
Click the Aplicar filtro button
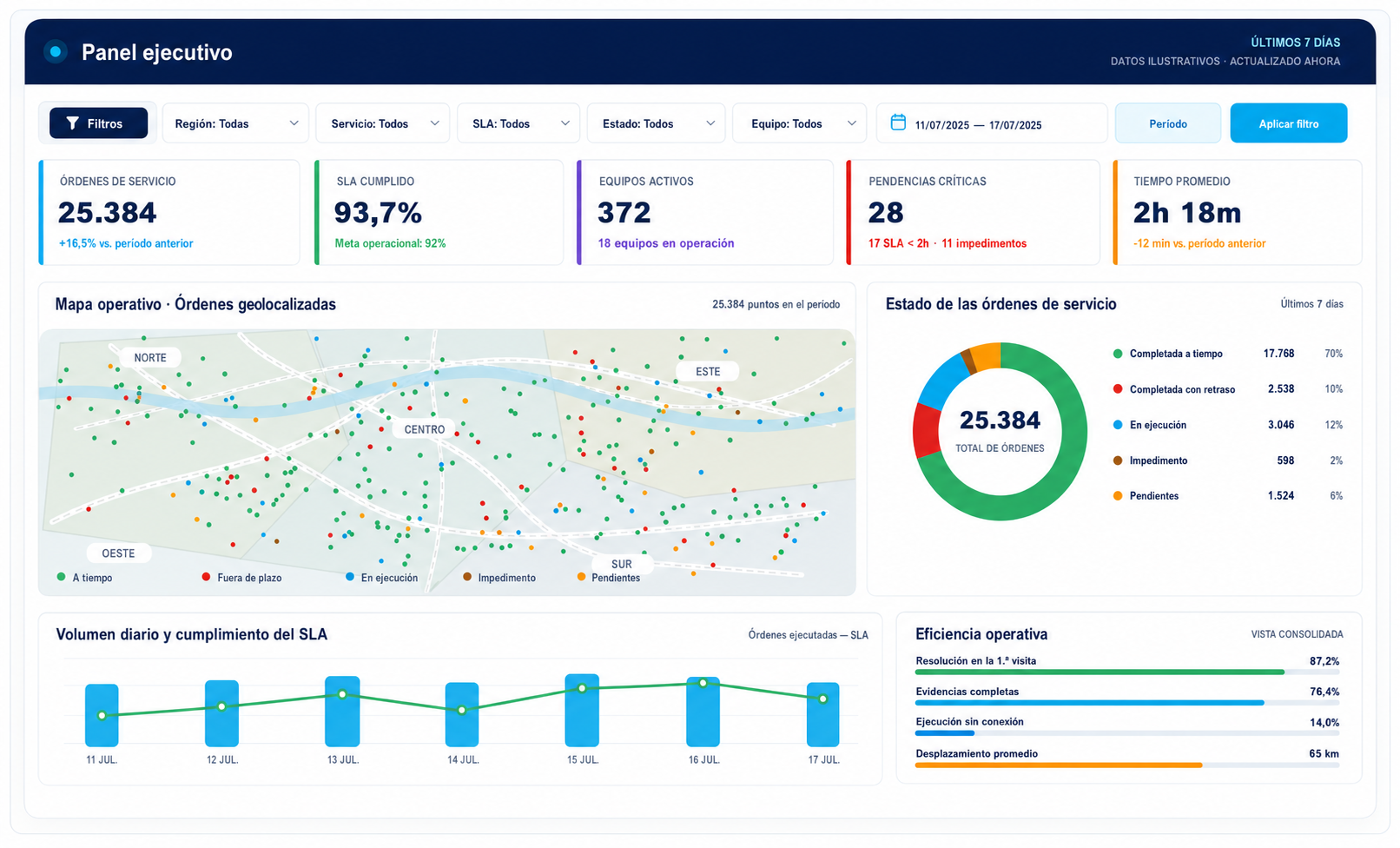tap(1289, 123)
